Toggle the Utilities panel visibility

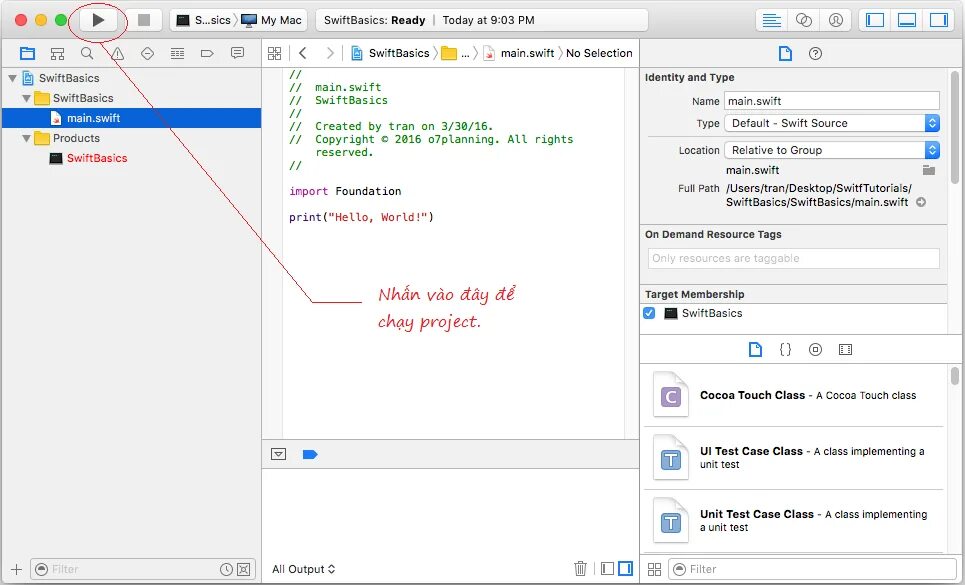[939, 20]
